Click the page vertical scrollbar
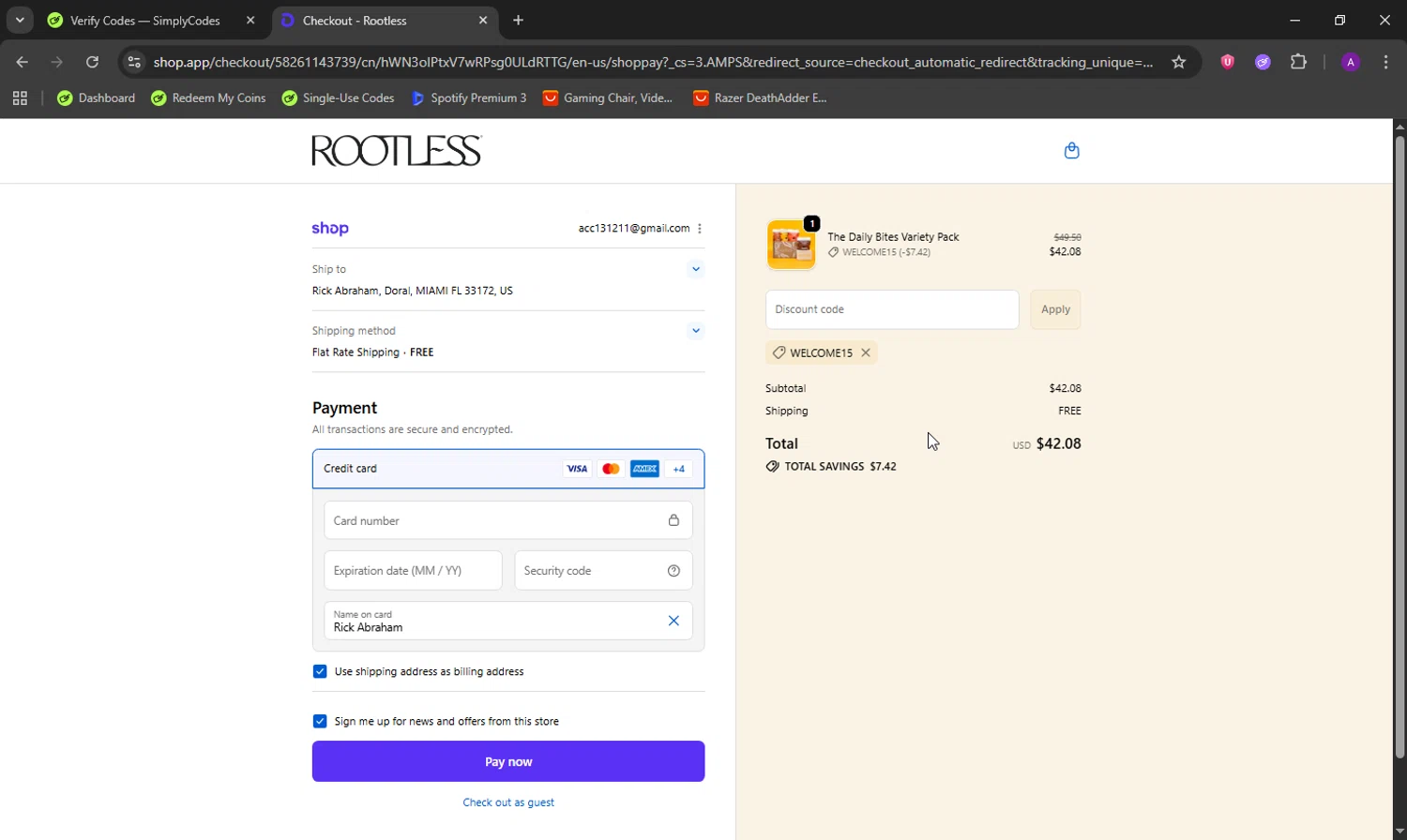This screenshot has height=840, width=1407. pos(1399,446)
